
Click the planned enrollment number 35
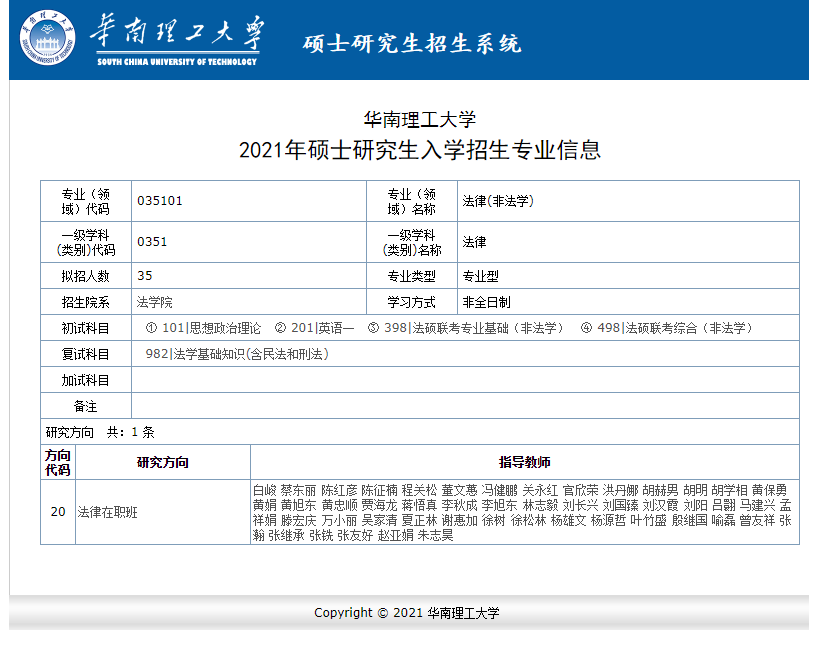click(x=144, y=276)
